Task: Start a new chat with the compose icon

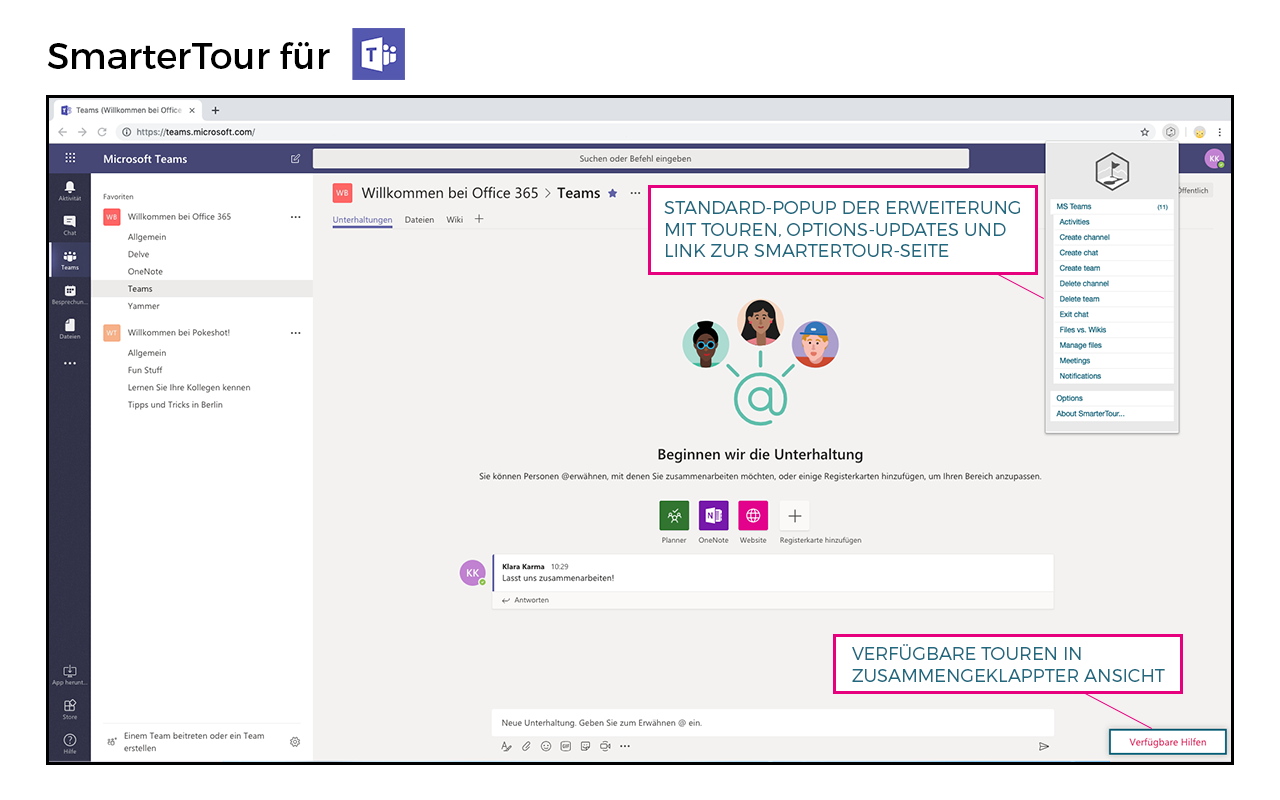Action: 295,158
